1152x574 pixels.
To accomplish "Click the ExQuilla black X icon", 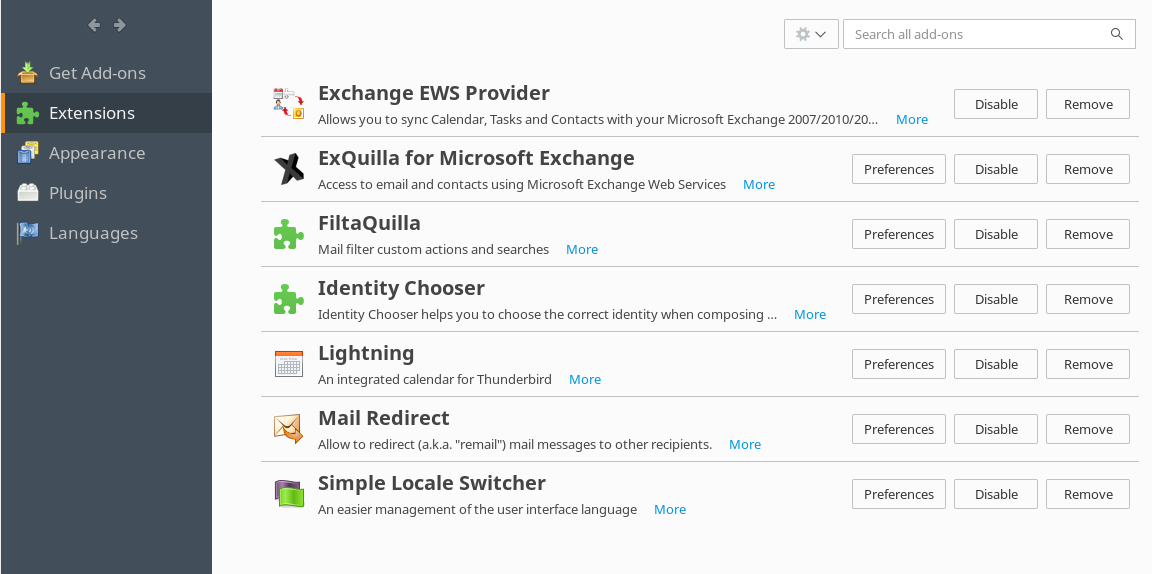I will (288, 169).
